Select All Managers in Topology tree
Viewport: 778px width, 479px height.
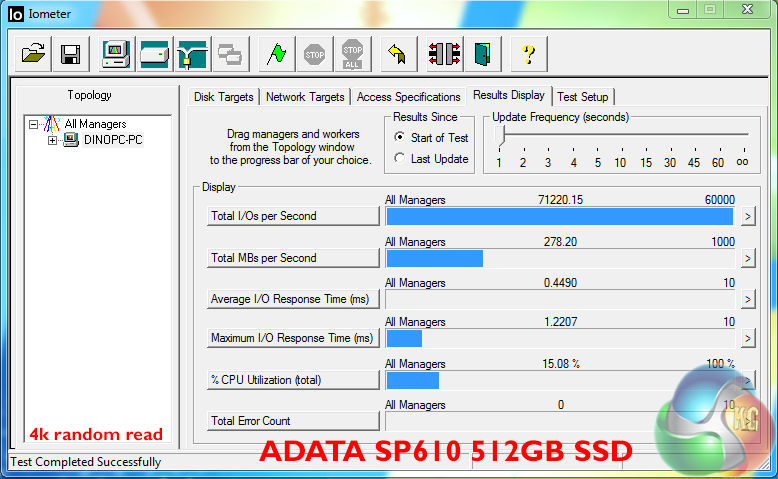95,124
